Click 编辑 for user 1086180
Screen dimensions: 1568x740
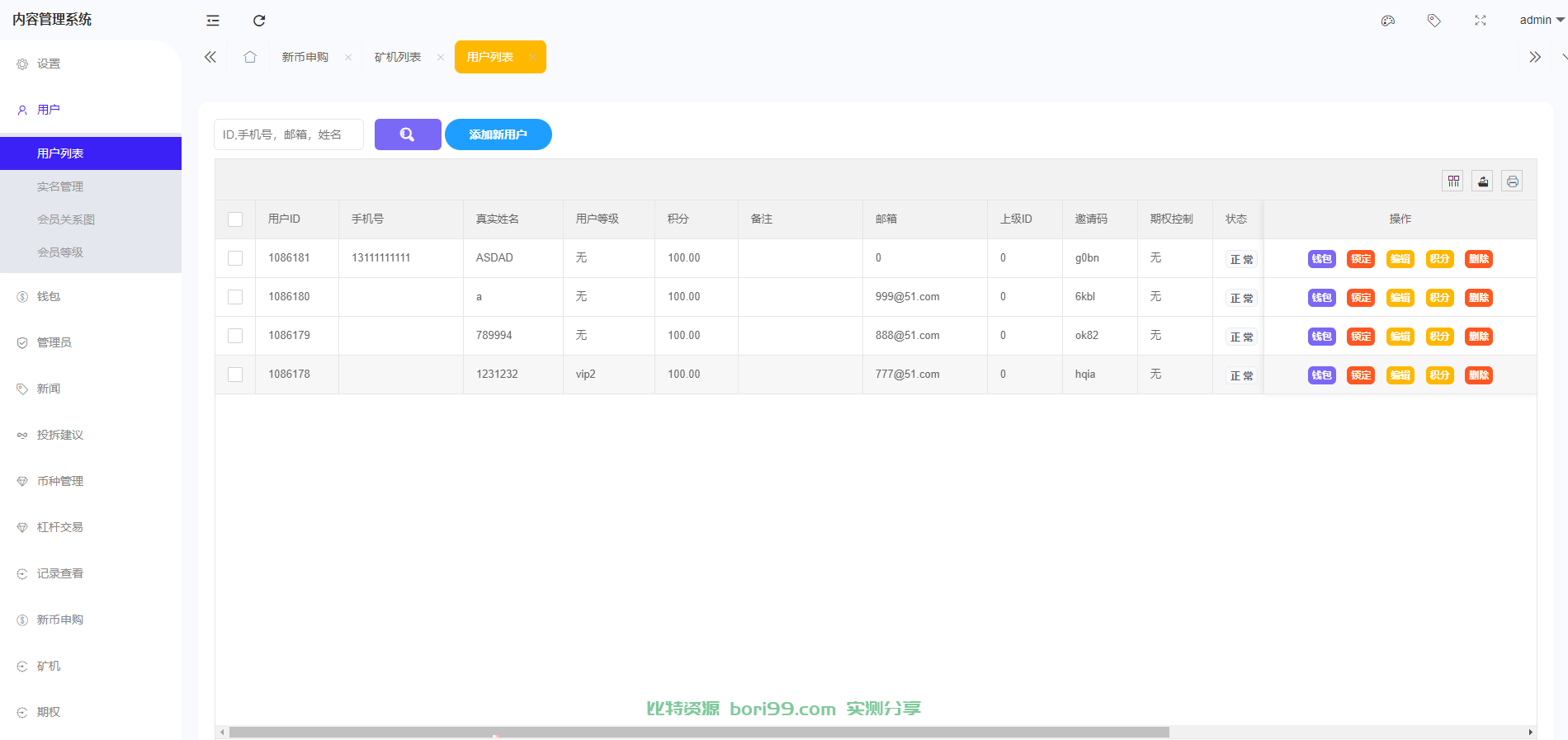[x=1400, y=298]
